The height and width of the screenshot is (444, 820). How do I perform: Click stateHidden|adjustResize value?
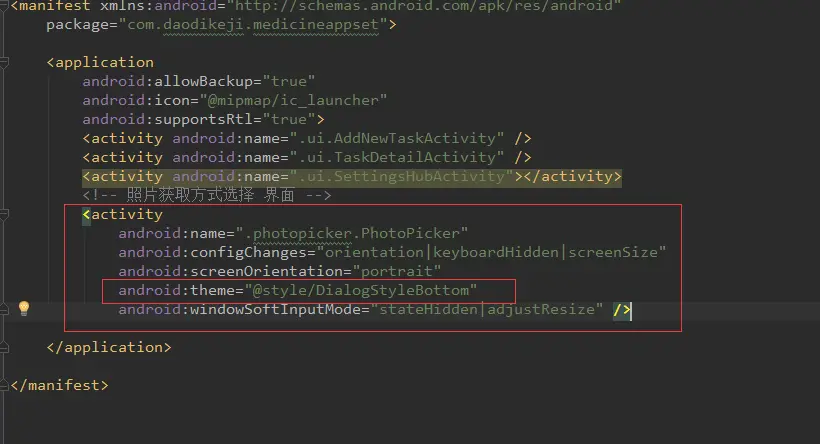tap(486, 310)
